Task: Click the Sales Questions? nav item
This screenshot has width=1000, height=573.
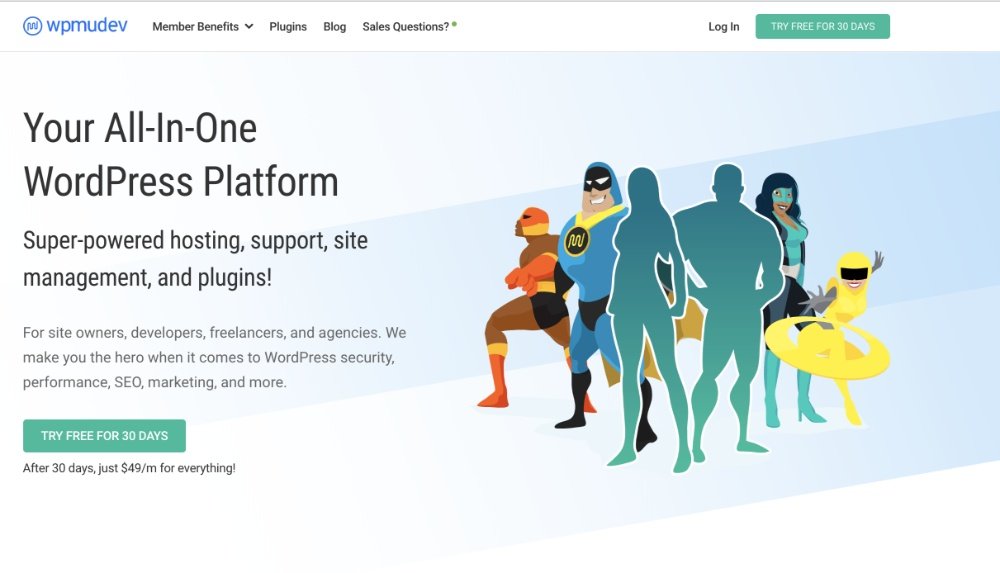Action: (405, 27)
